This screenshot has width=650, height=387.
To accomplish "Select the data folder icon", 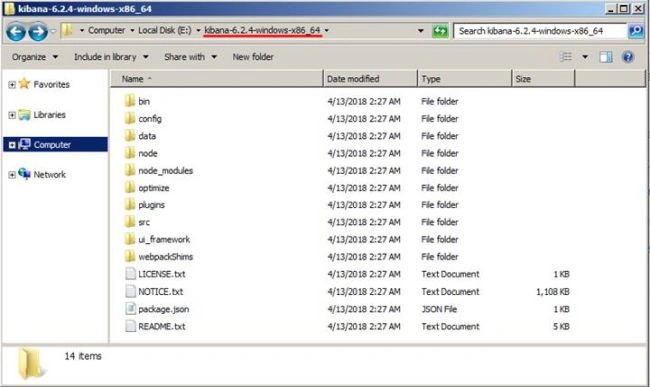I will coord(130,135).
